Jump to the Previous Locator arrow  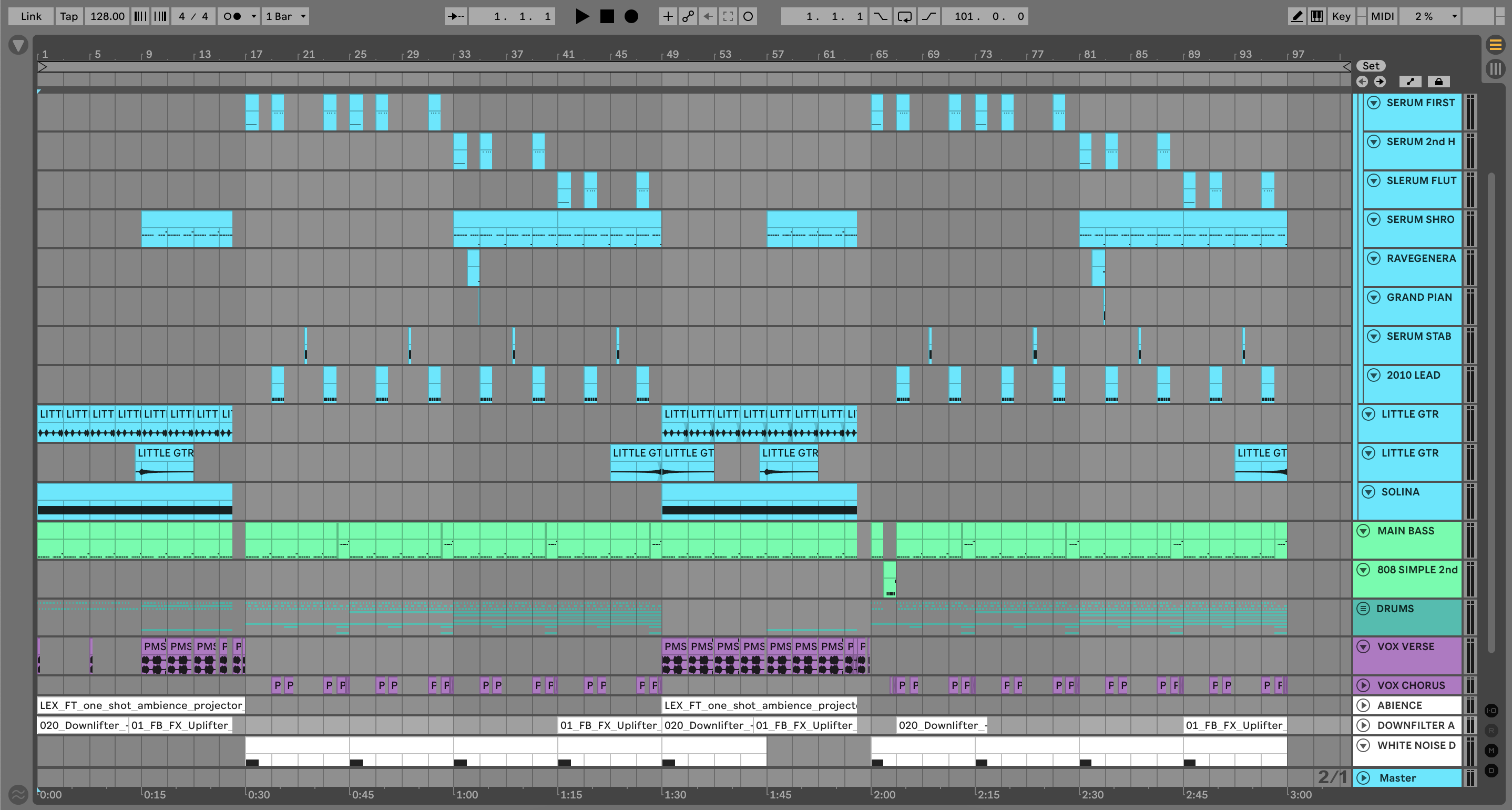1362,82
